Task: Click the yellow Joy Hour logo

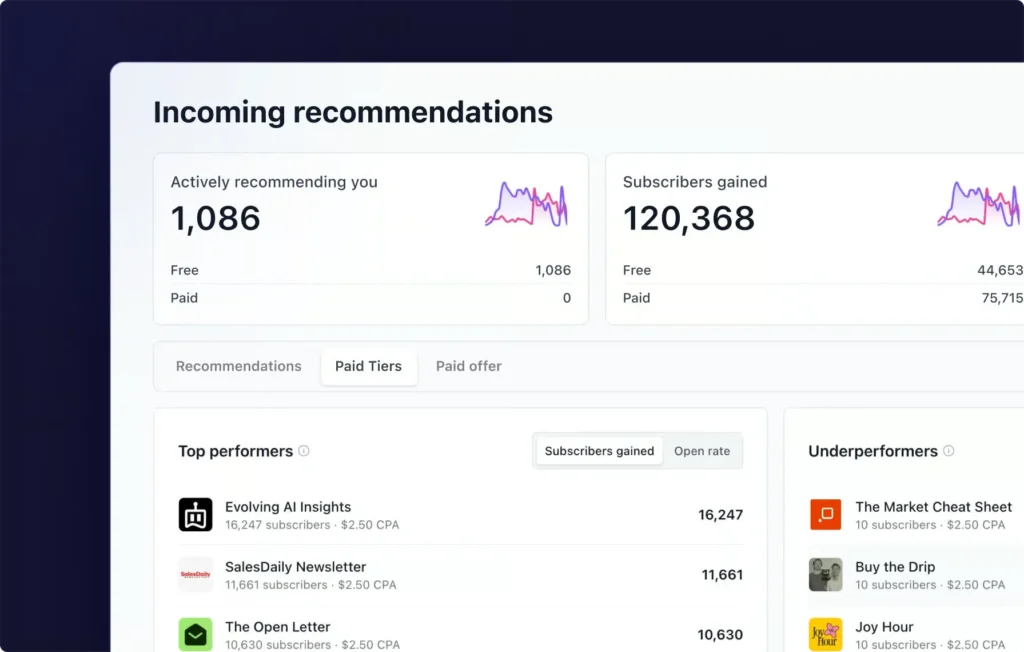Action: 825,634
